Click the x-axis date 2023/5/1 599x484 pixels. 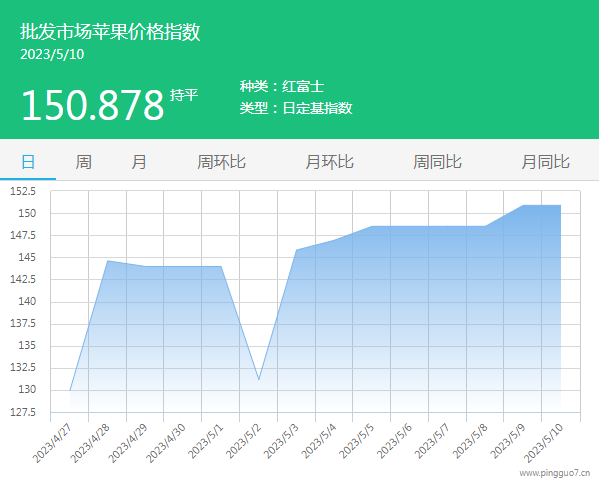click(x=205, y=442)
